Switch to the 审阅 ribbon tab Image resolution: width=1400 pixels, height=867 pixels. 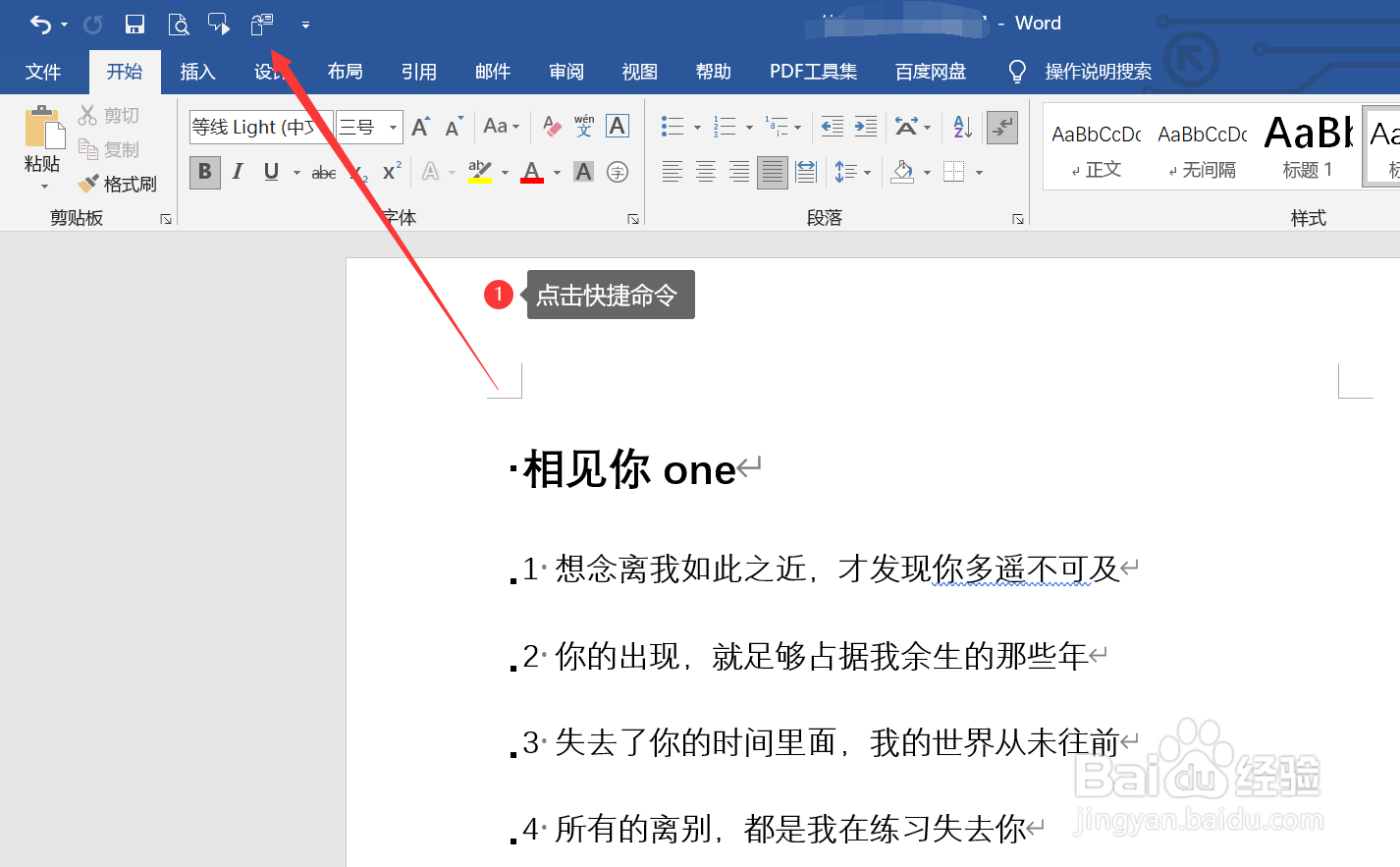point(565,71)
